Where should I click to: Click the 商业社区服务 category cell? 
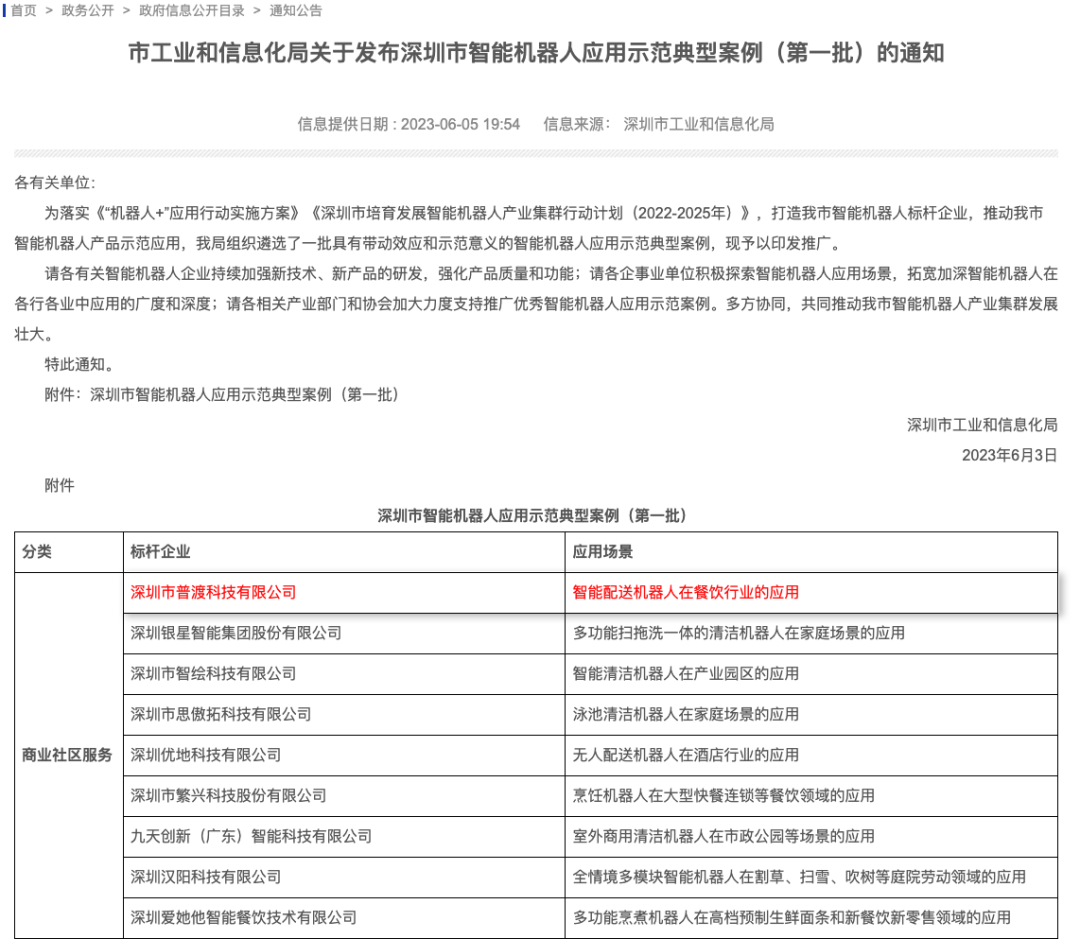pyautogui.click(x=68, y=755)
